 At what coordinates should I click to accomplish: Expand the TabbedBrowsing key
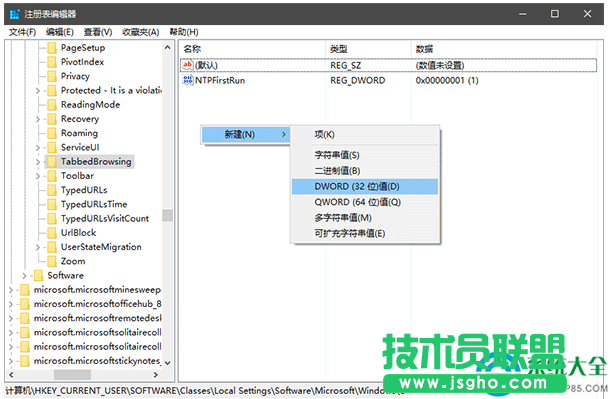point(38,162)
